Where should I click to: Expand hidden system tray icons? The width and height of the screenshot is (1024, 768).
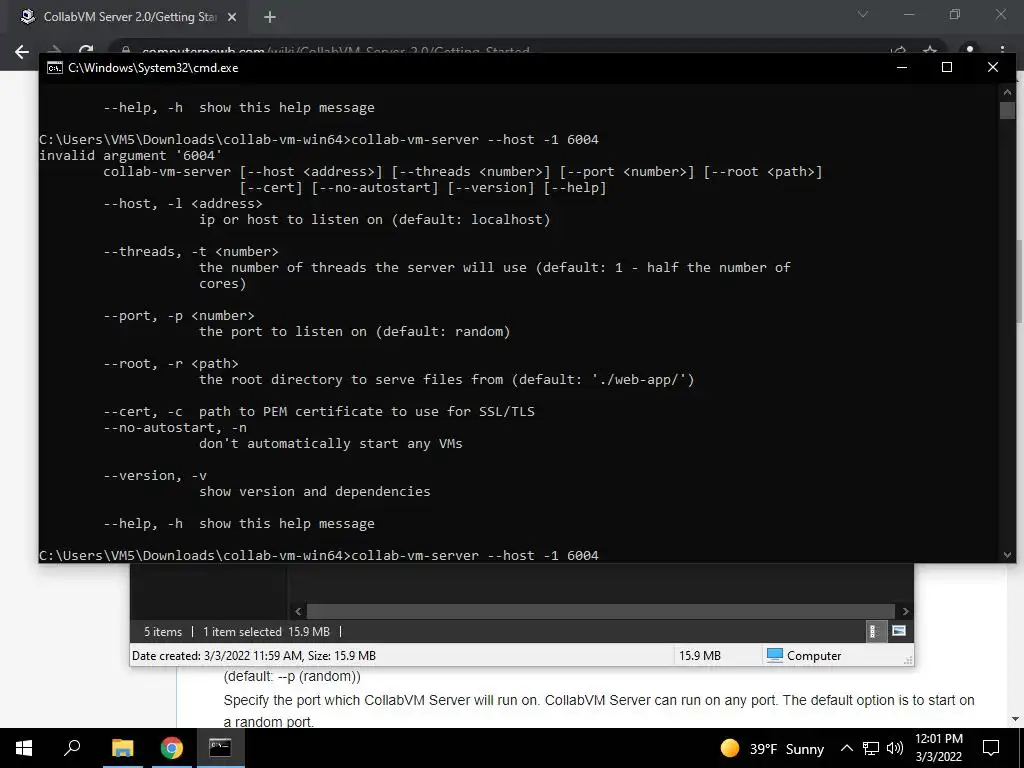pyautogui.click(x=846, y=748)
